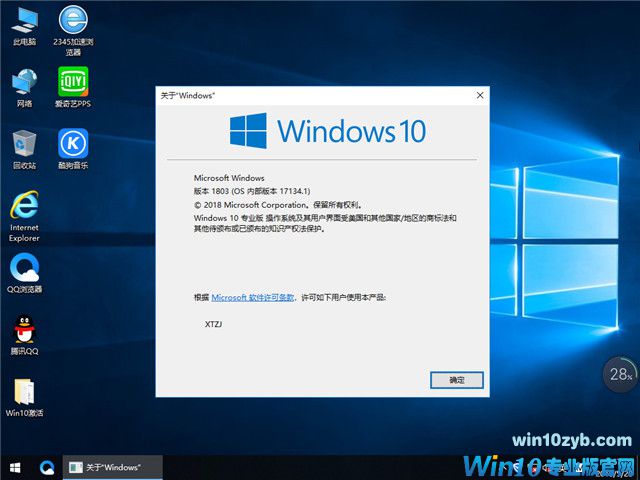This screenshot has width=640, height=480.
Task: Launch 酷狗音乐 music player icon
Action: [x=73, y=149]
